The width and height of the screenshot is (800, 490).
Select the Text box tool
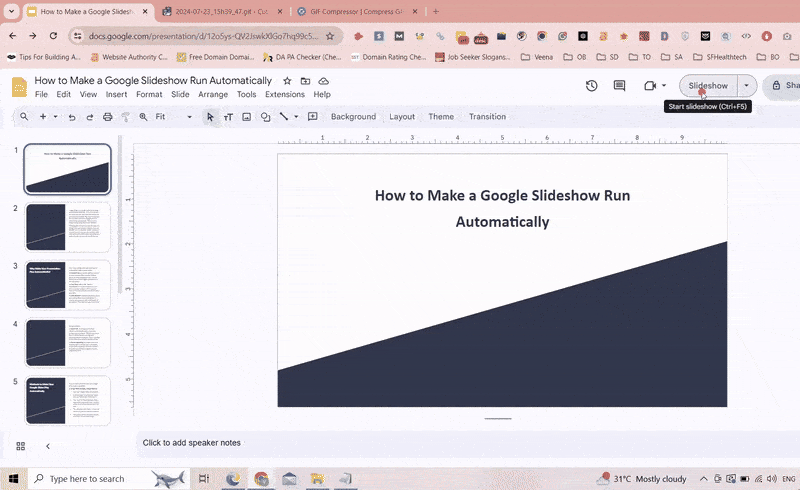click(228, 117)
